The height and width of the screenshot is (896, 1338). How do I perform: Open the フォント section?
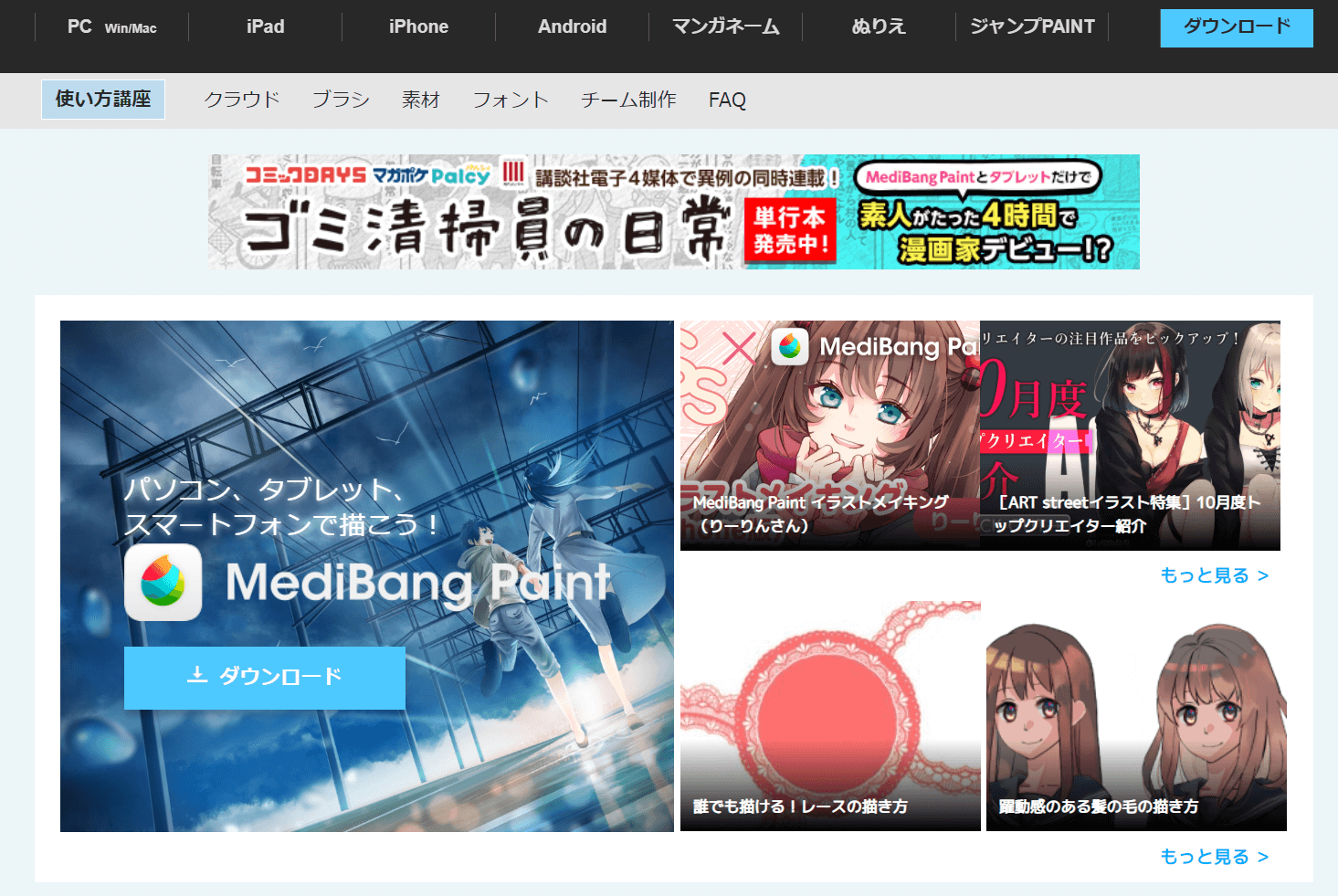pos(511,100)
